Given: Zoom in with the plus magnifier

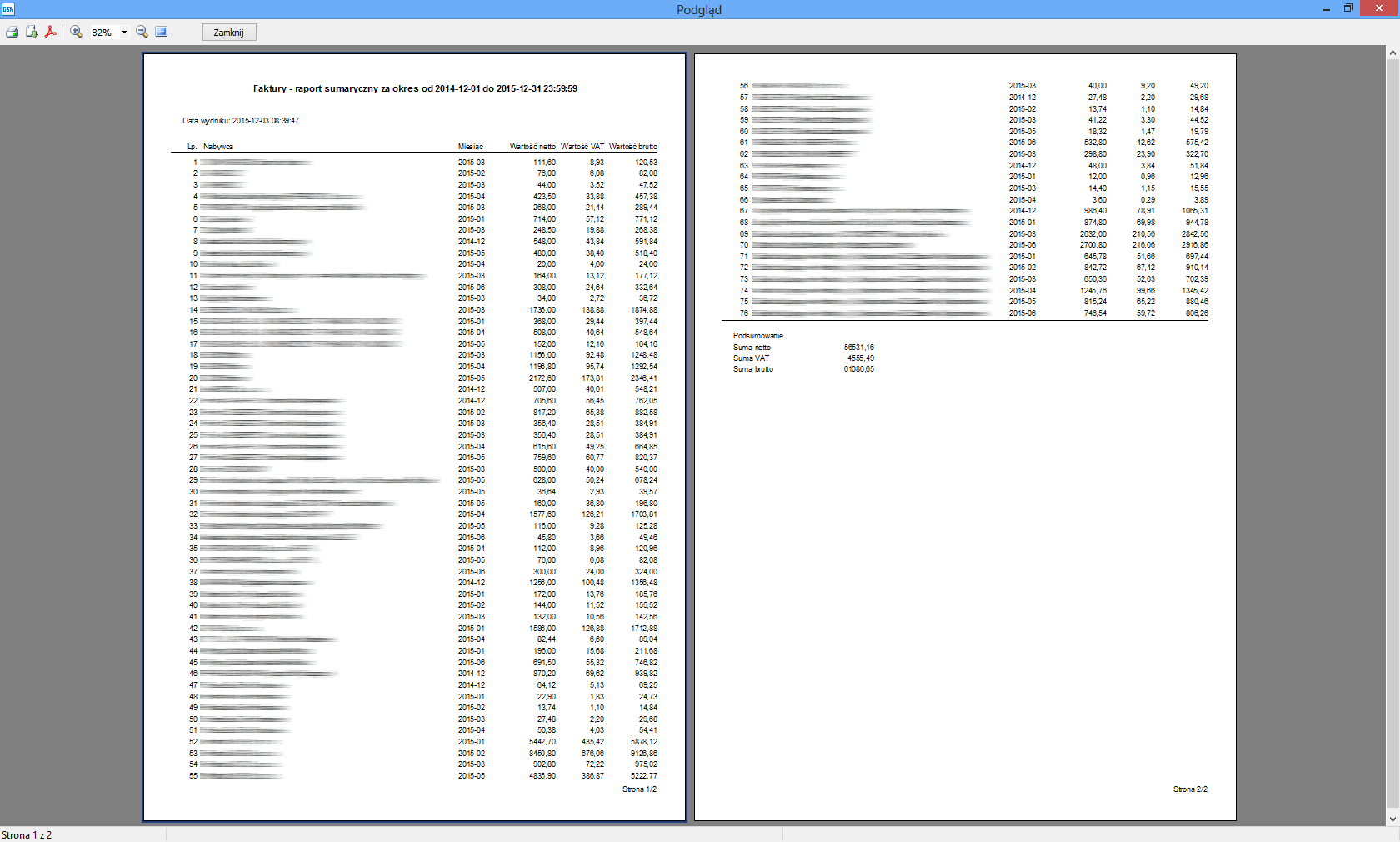Looking at the screenshot, I should (x=76, y=32).
